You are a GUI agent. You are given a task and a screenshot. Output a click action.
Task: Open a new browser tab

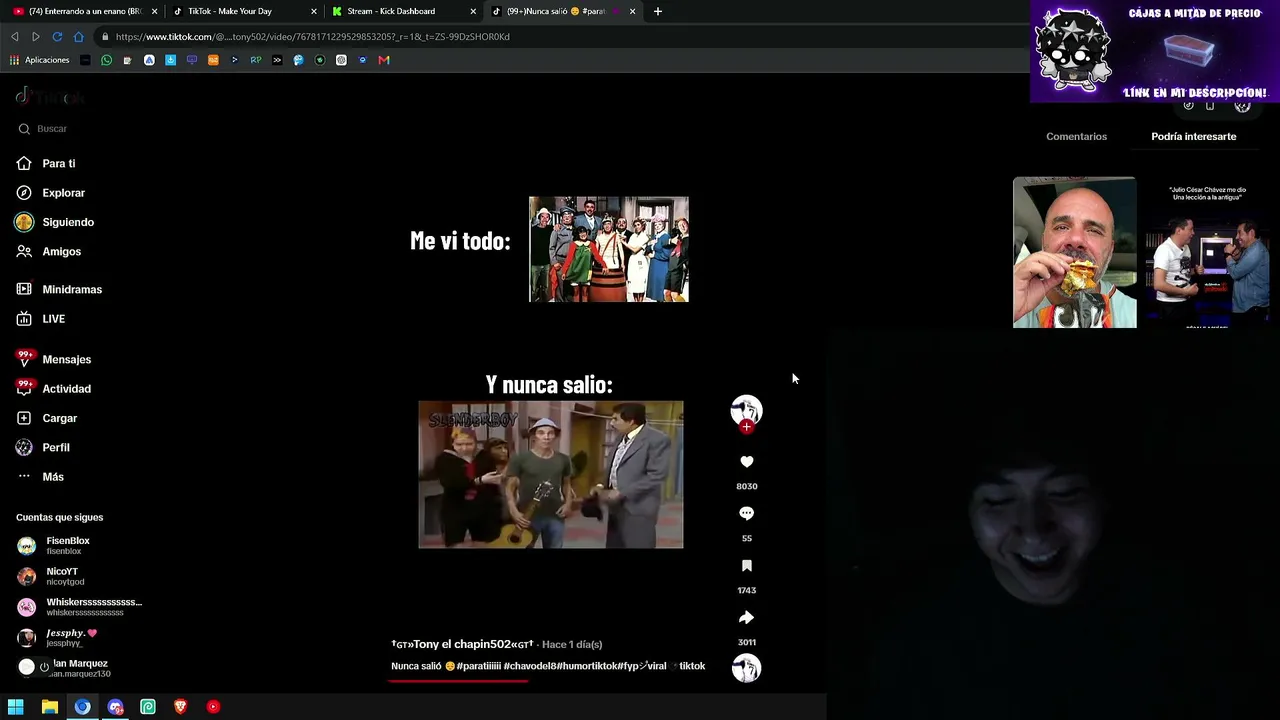(x=657, y=11)
